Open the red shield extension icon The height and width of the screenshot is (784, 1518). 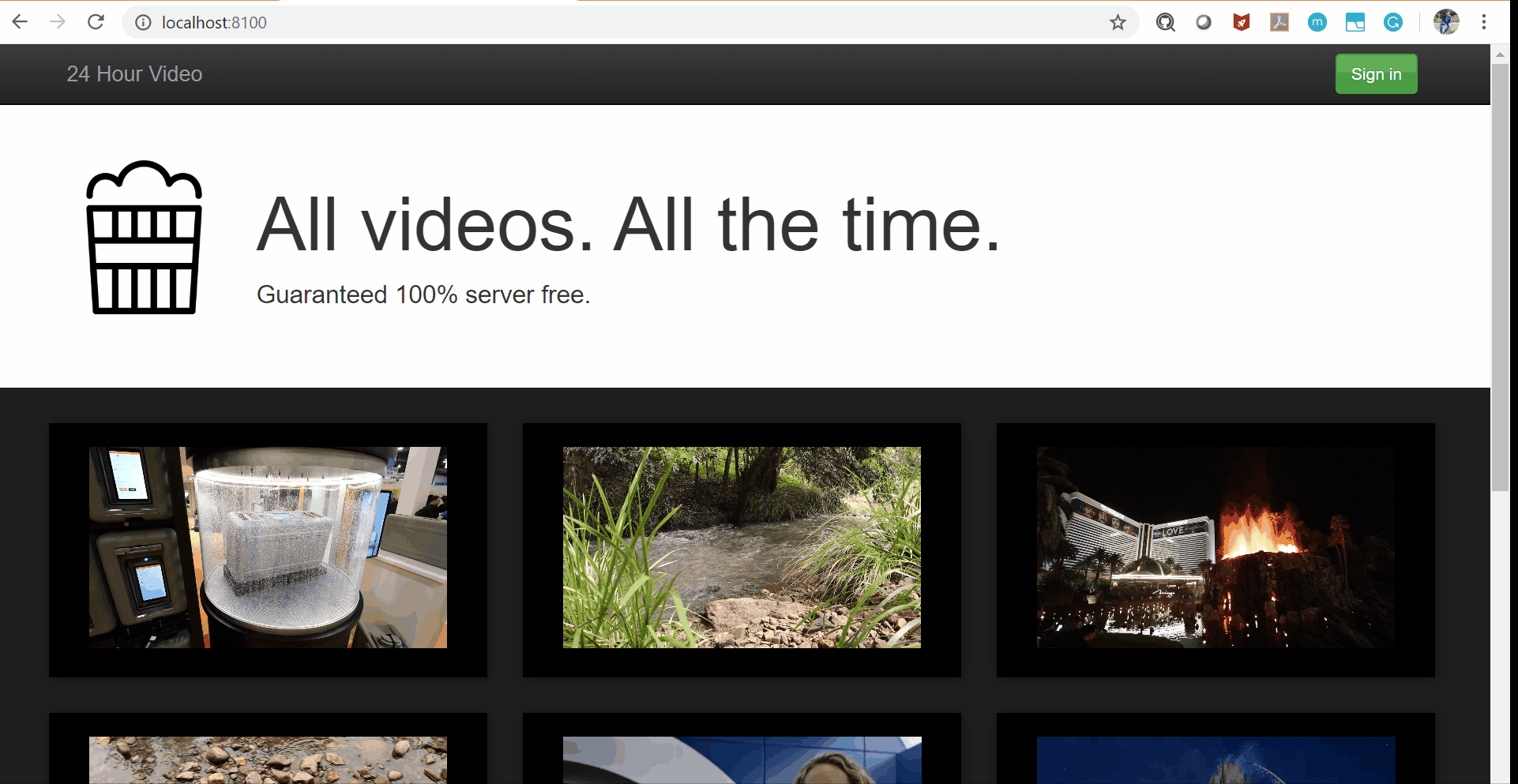pyautogui.click(x=1241, y=23)
